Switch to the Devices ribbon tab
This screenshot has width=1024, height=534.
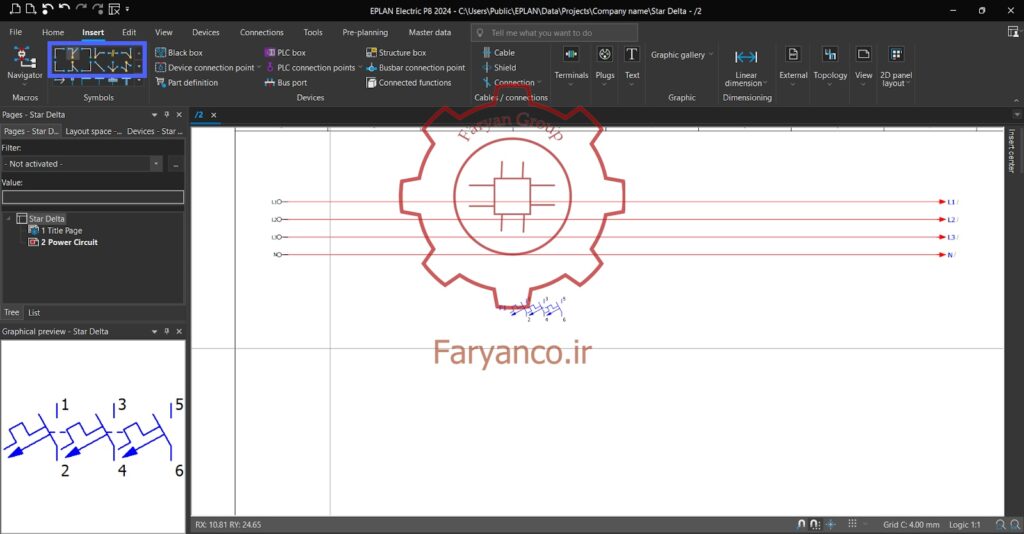point(206,32)
